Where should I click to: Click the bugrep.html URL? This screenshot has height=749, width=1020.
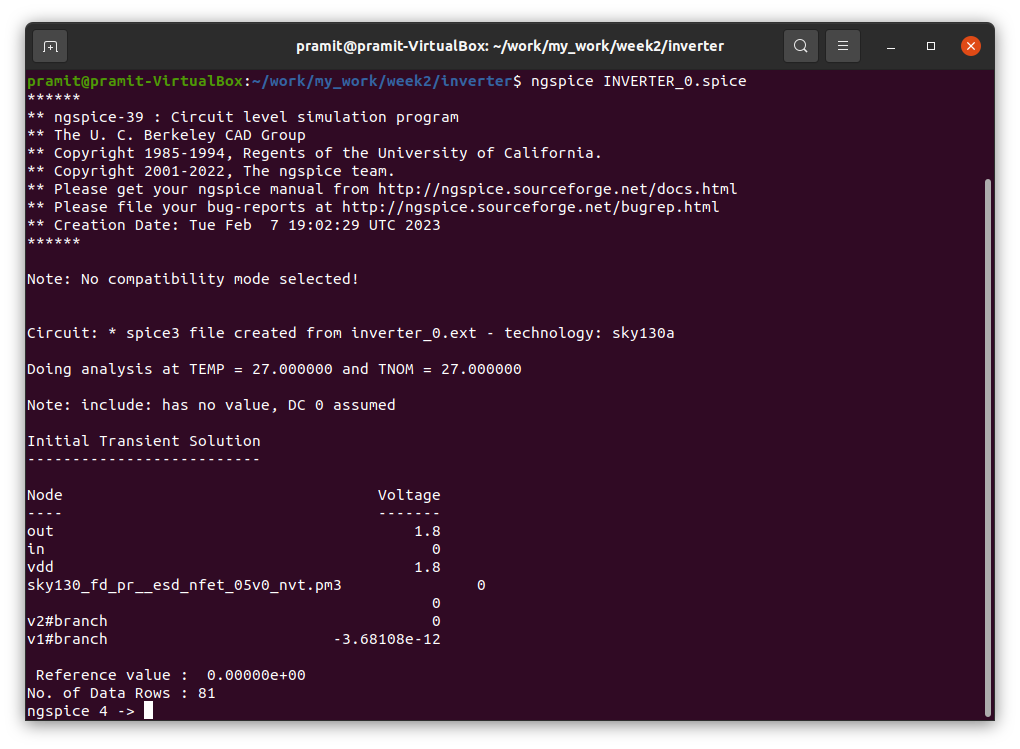point(531,208)
